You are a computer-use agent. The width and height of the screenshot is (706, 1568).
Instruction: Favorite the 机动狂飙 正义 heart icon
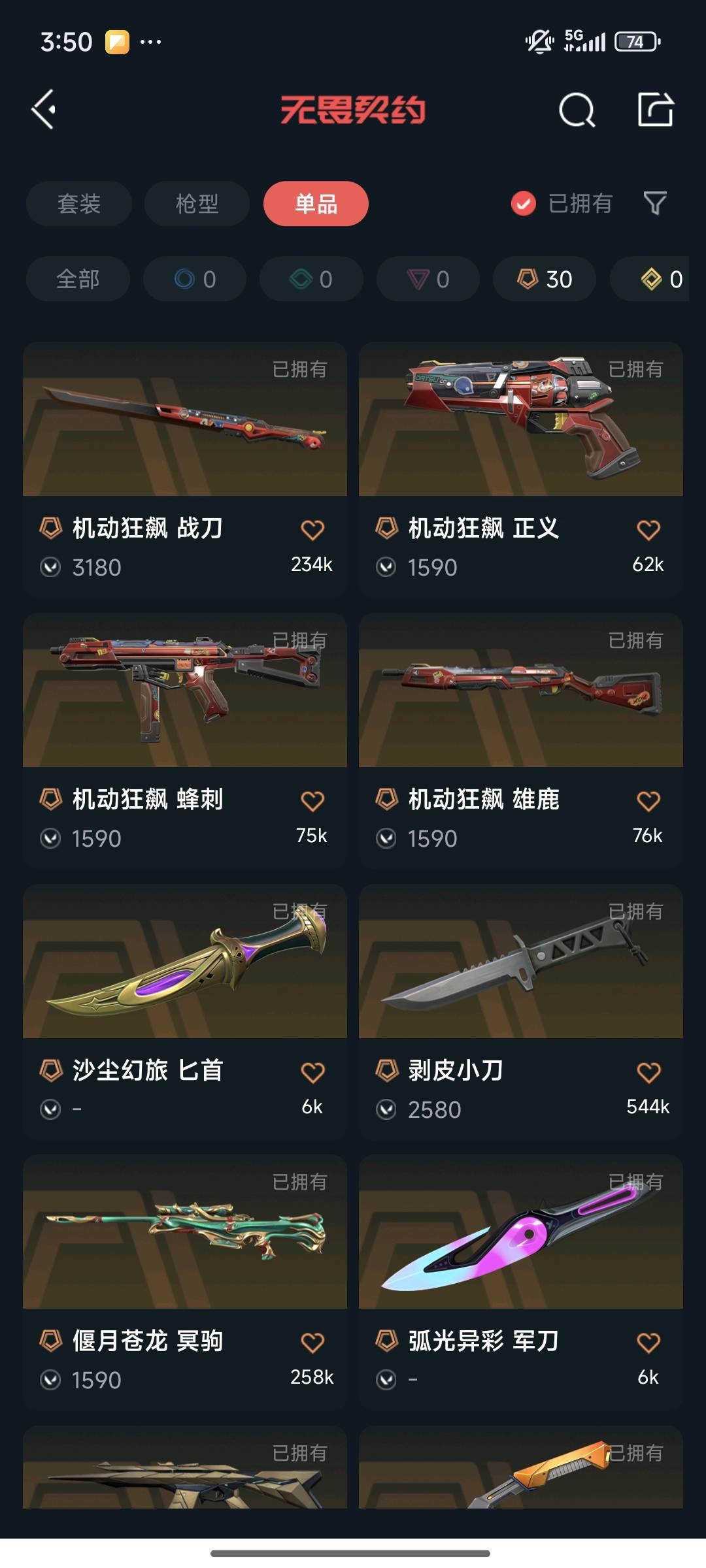pyautogui.click(x=648, y=530)
